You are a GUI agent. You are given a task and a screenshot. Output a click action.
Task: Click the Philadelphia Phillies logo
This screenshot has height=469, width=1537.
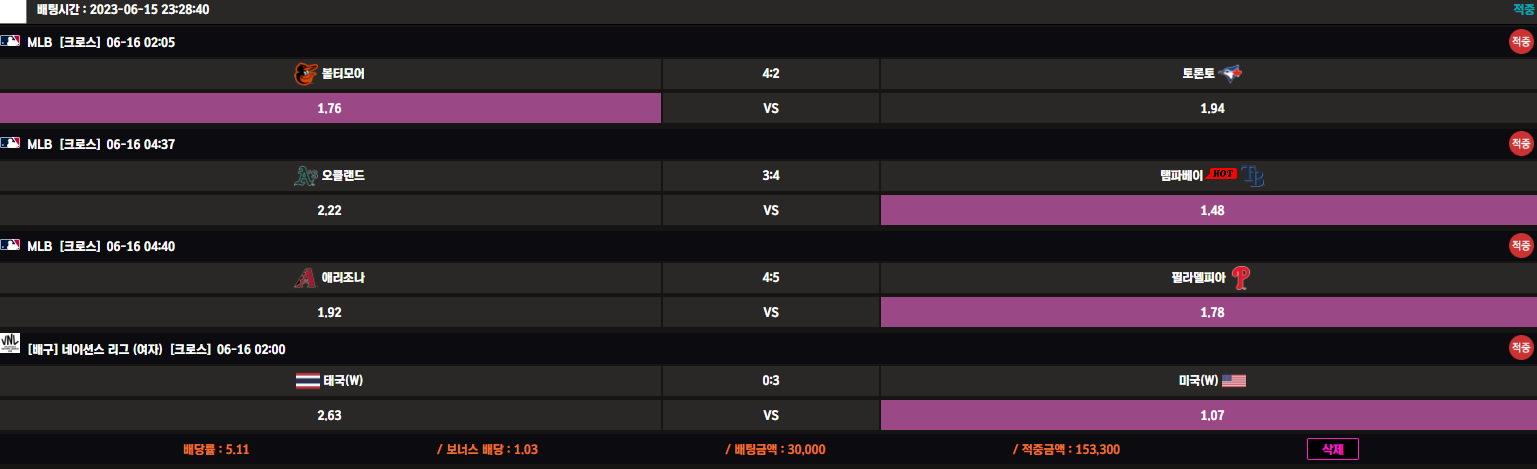(1241, 278)
